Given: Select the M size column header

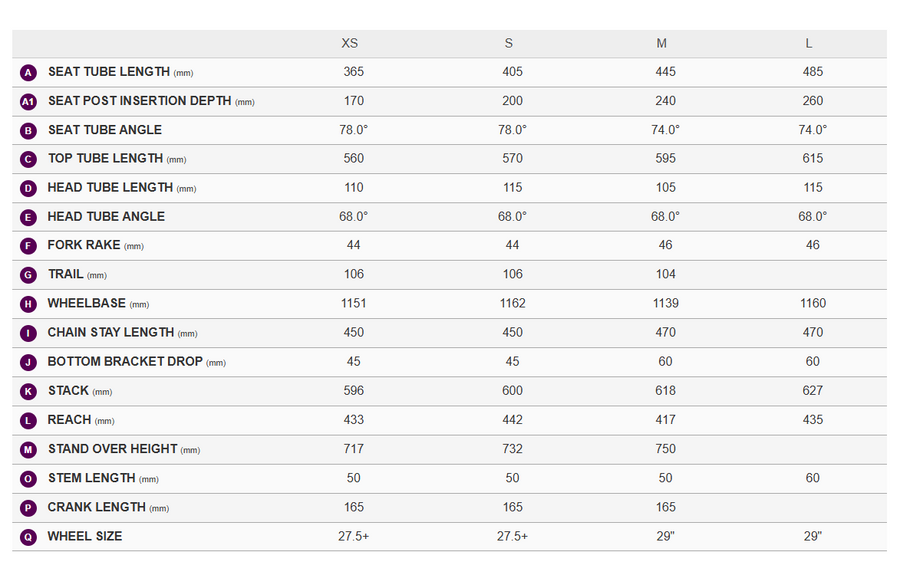Looking at the screenshot, I should coord(662,43).
